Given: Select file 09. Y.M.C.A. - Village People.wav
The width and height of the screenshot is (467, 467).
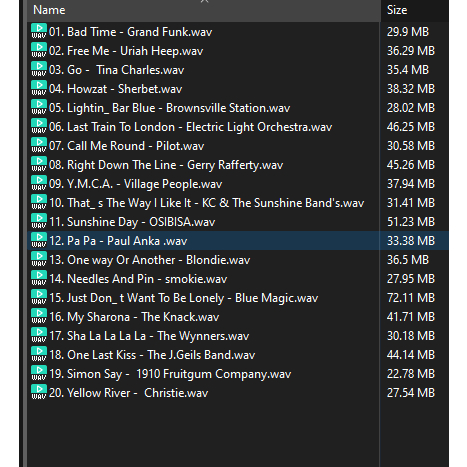Looking at the screenshot, I should 135,184.
